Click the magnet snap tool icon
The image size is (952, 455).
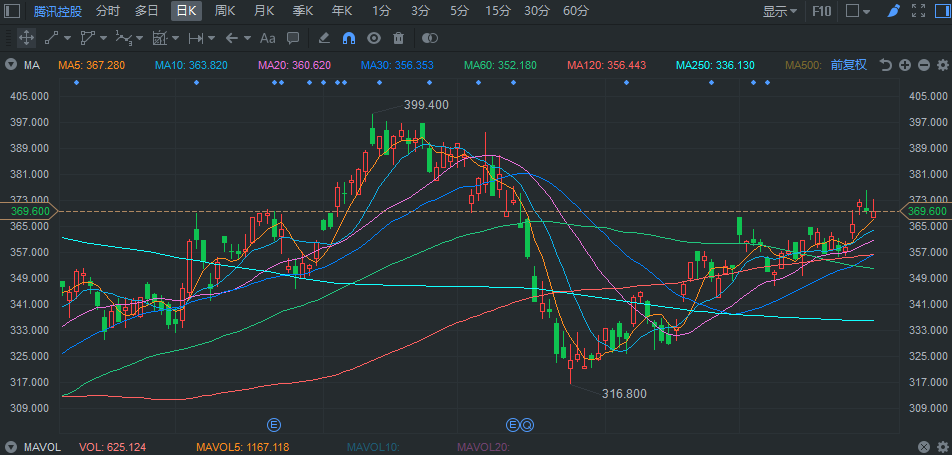point(349,38)
